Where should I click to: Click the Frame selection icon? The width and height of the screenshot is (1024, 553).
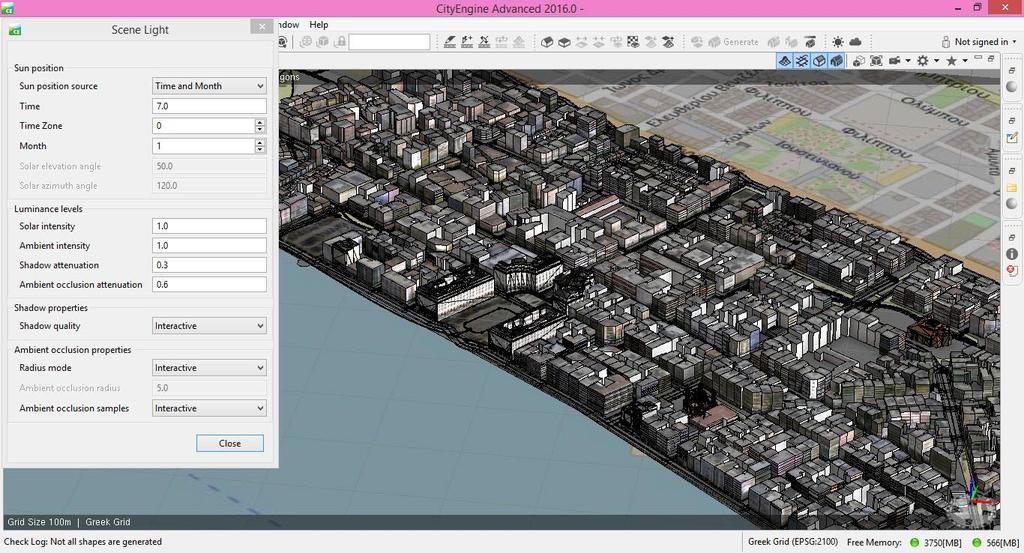coord(876,61)
